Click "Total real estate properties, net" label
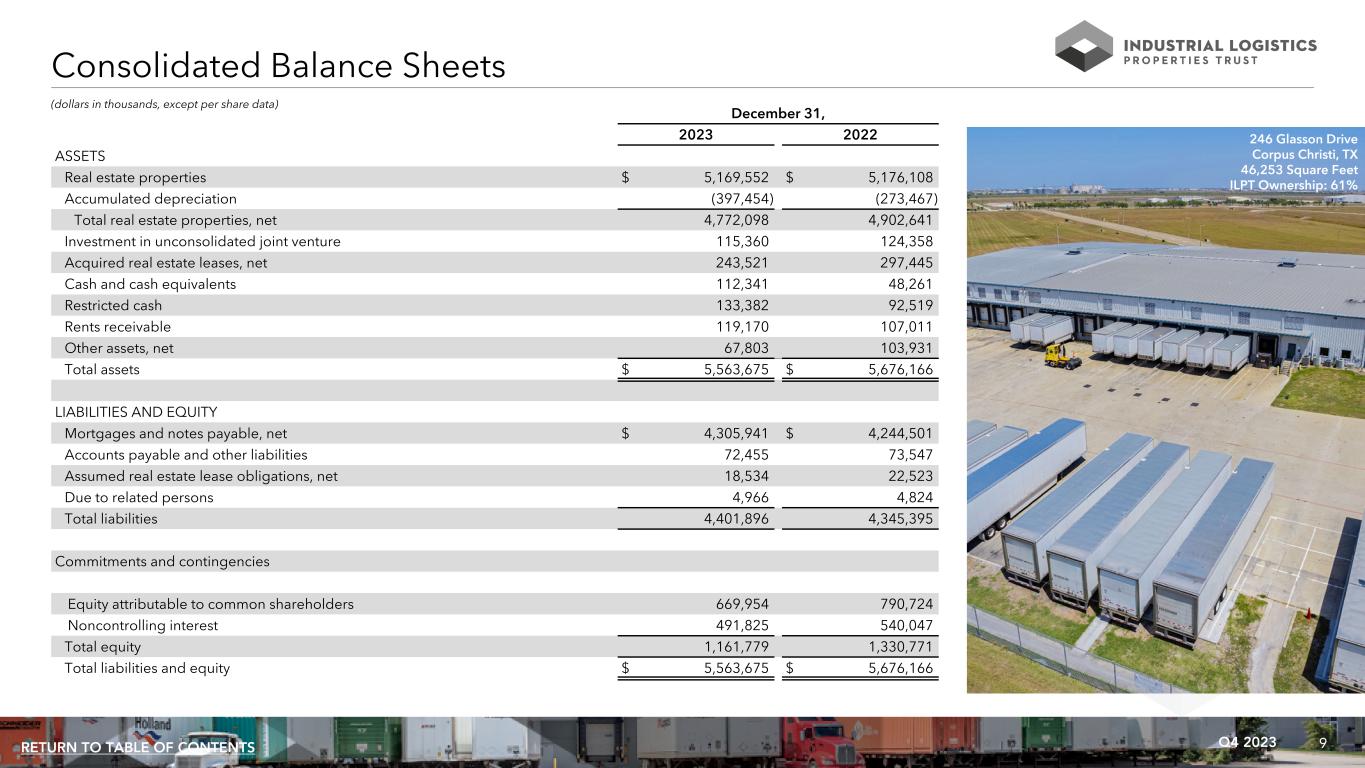The width and height of the screenshot is (1365, 768). point(176,220)
